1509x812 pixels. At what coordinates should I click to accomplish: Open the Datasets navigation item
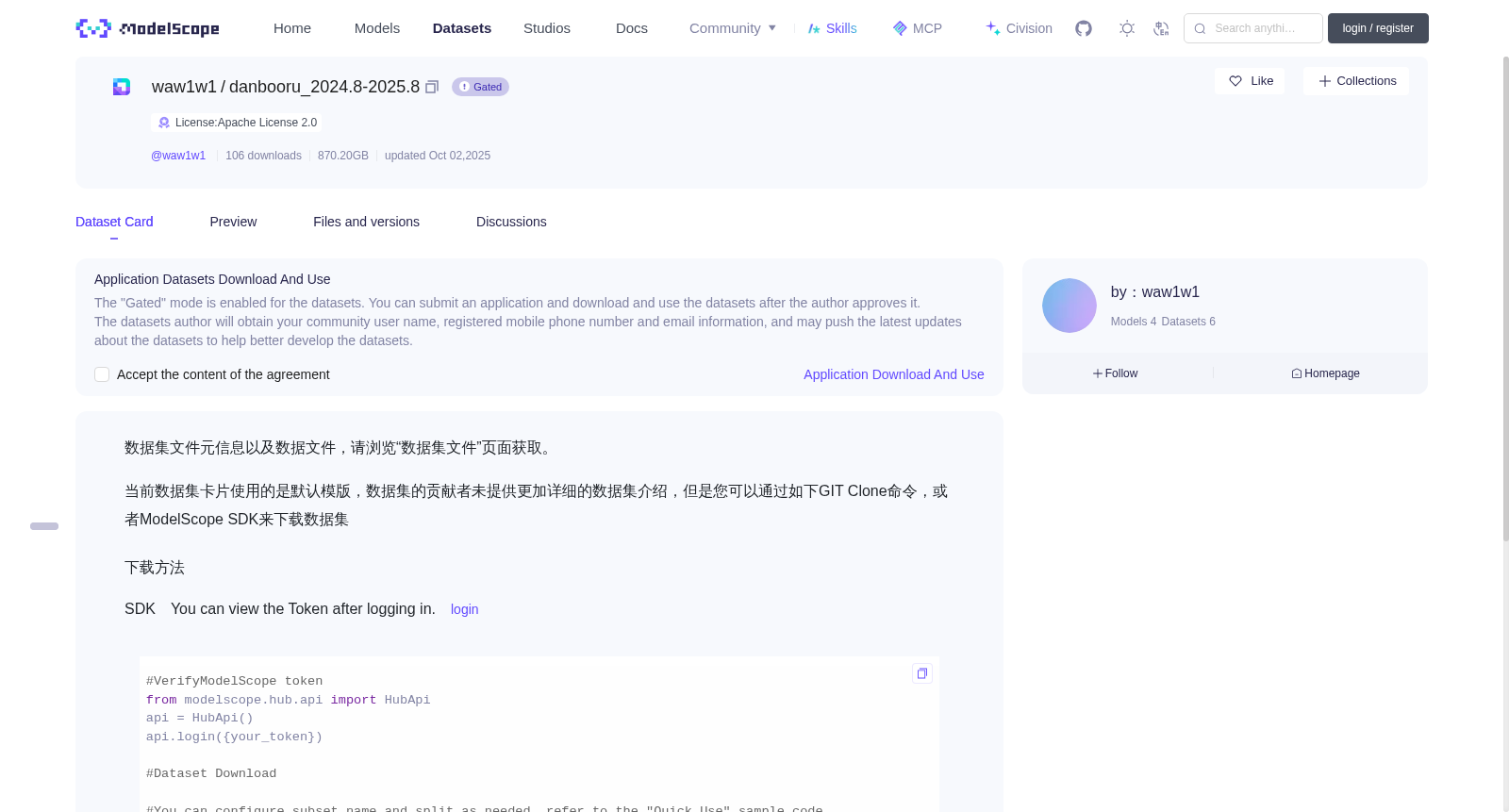(x=462, y=28)
